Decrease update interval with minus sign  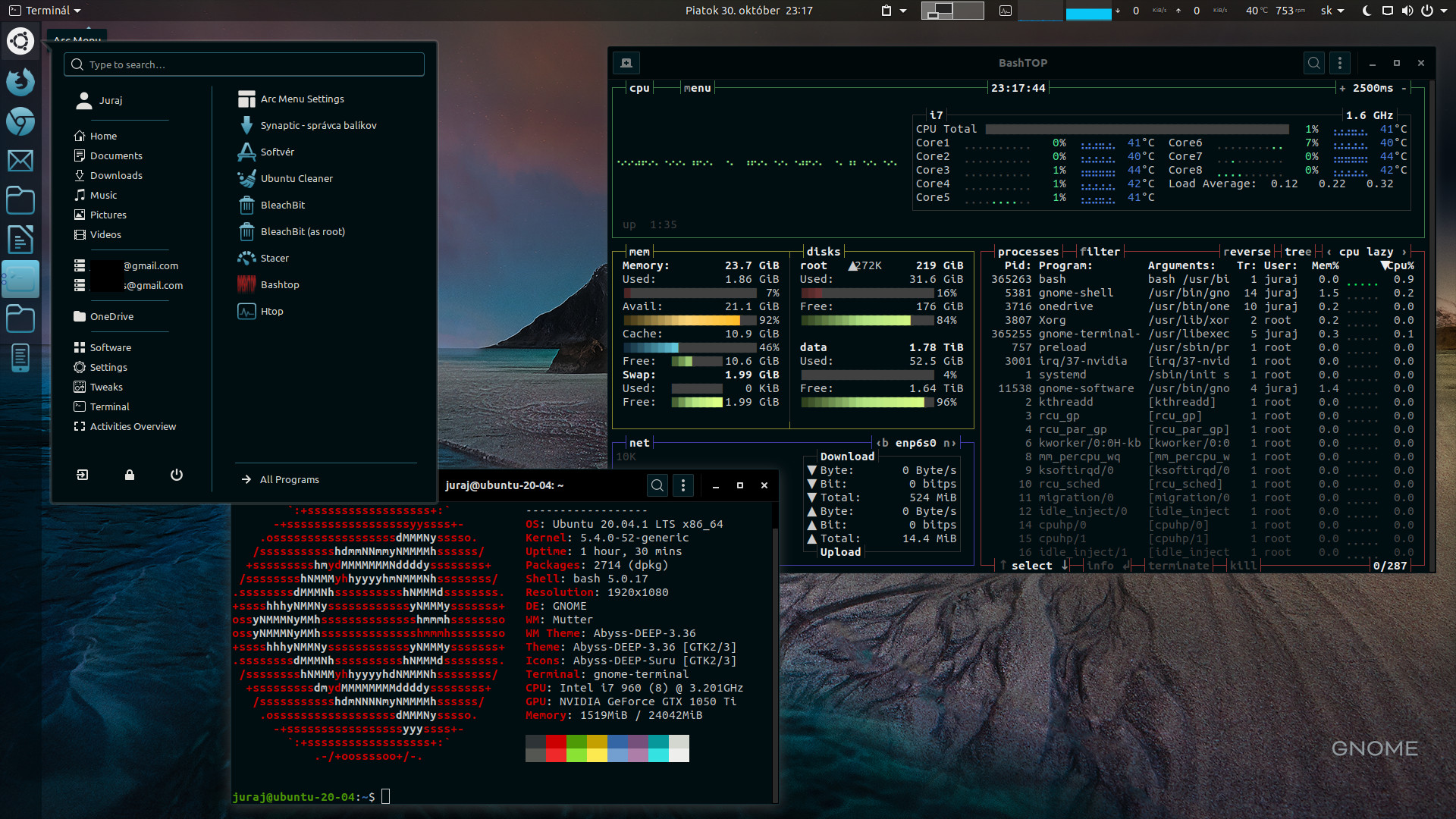click(1404, 88)
